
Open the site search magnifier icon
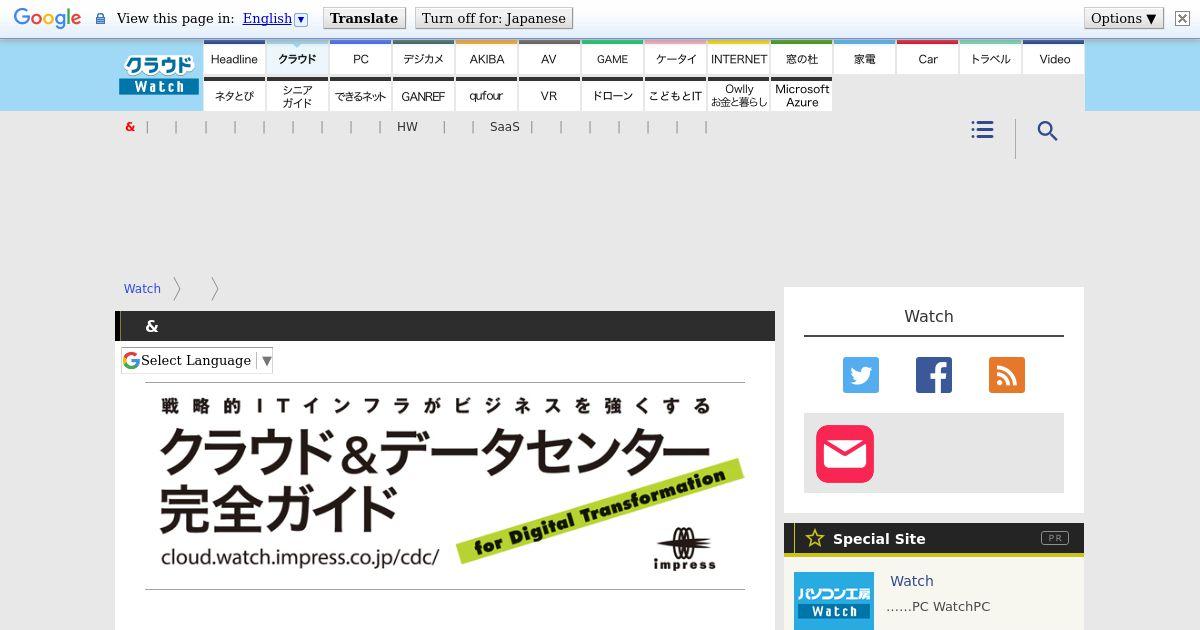click(x=1047, y=131)
